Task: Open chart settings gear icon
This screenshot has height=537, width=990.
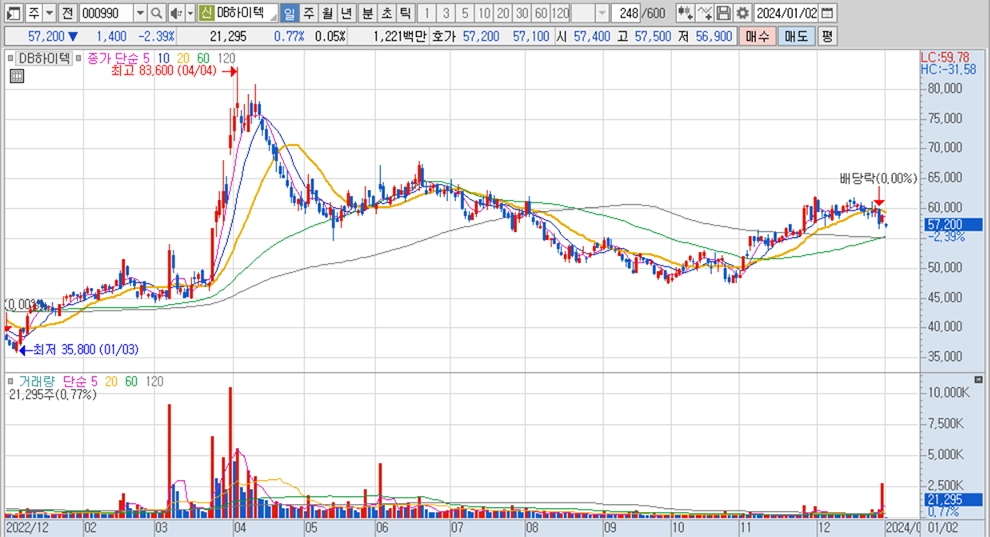Action: 743,13
